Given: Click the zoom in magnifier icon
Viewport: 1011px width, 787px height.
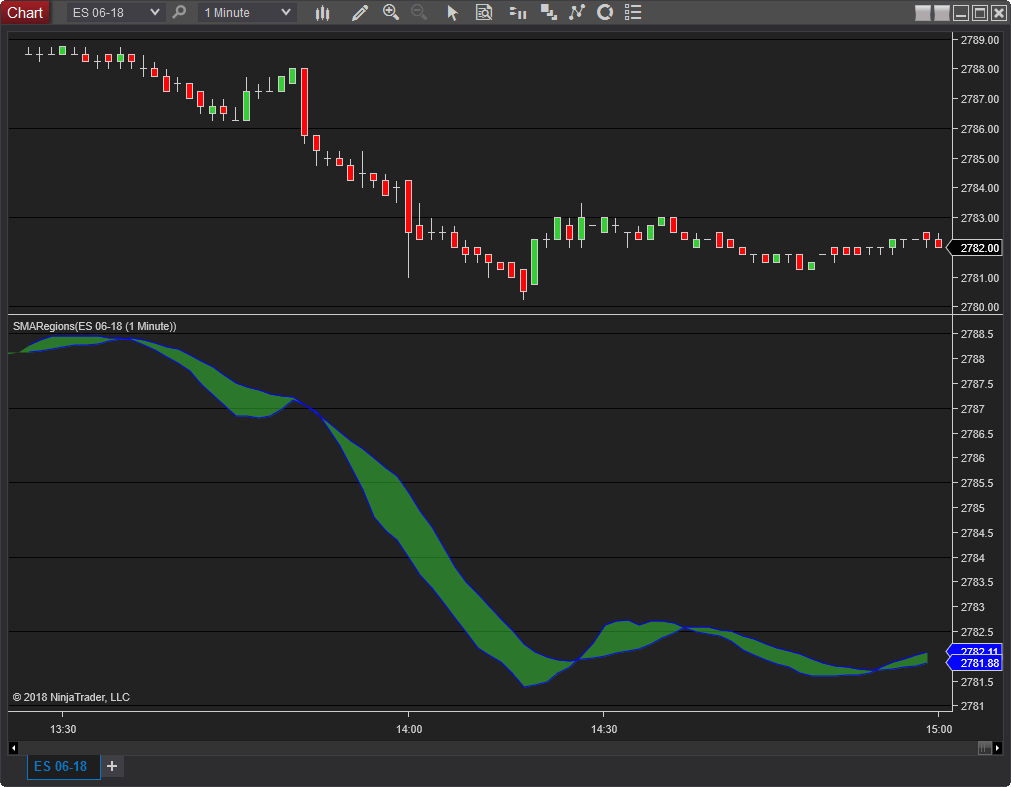Looking at the screenshot, I should (x=391, y=12).
